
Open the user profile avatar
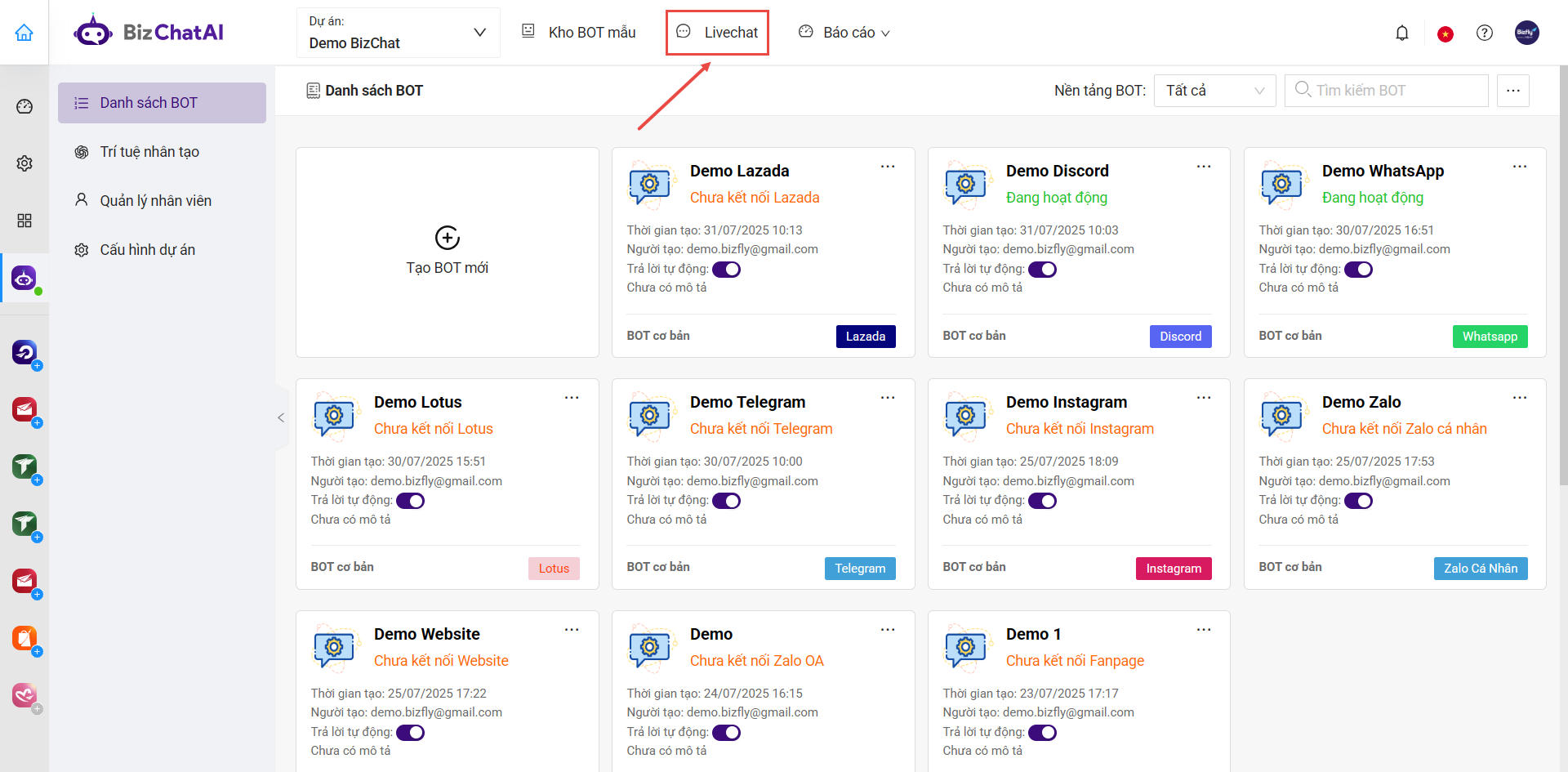point(1526,33)
